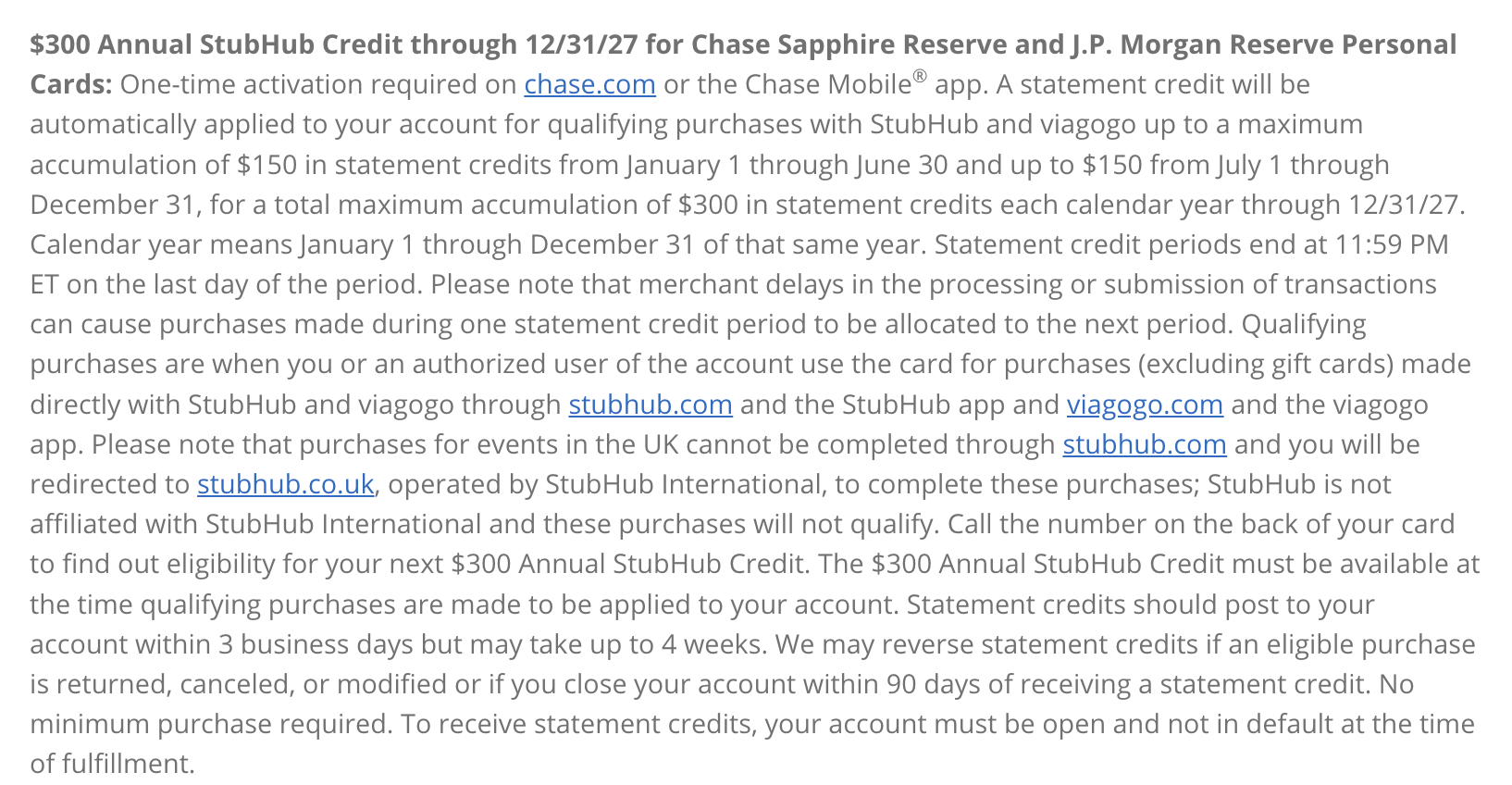Open the chase.com link
Viewport: 1512px width, 785px height.
(x=589, y=84)
